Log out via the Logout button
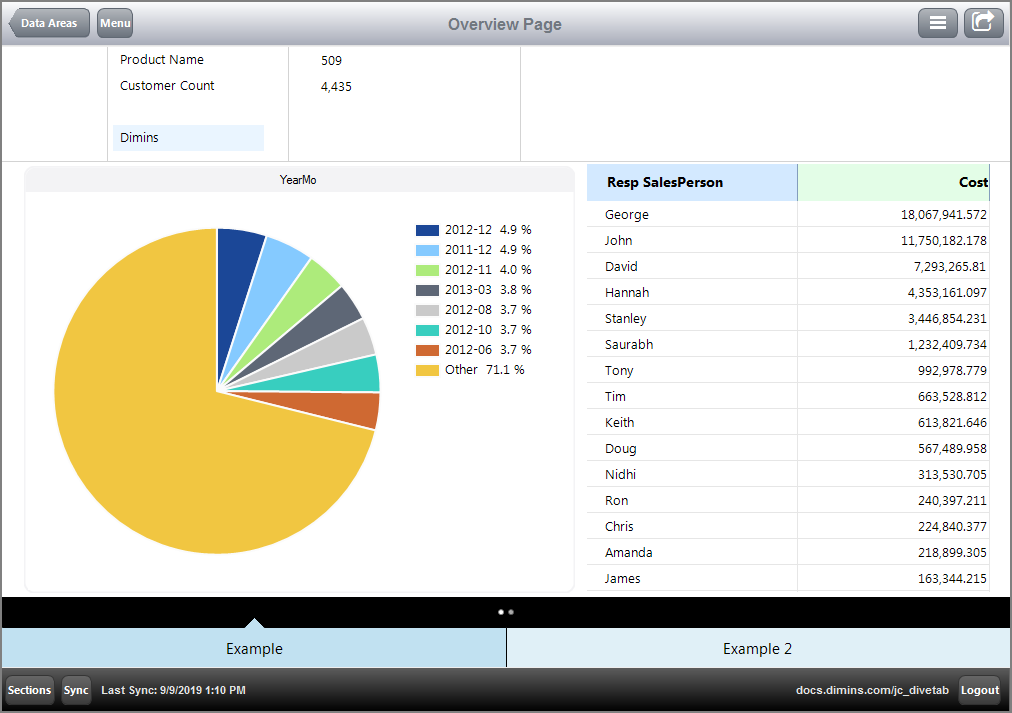 point(979,690)
